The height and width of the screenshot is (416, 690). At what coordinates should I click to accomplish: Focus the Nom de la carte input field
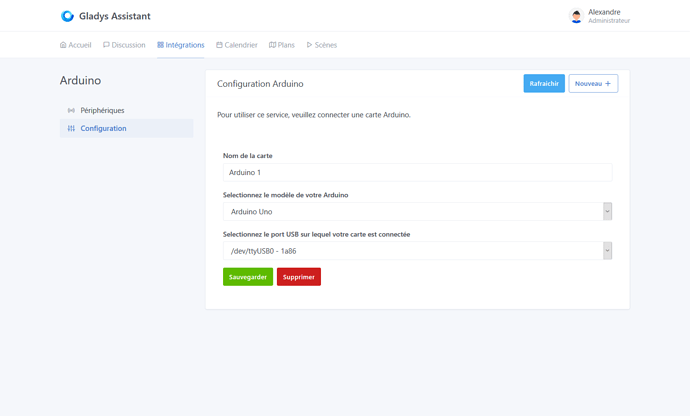[x=417, y=173]
